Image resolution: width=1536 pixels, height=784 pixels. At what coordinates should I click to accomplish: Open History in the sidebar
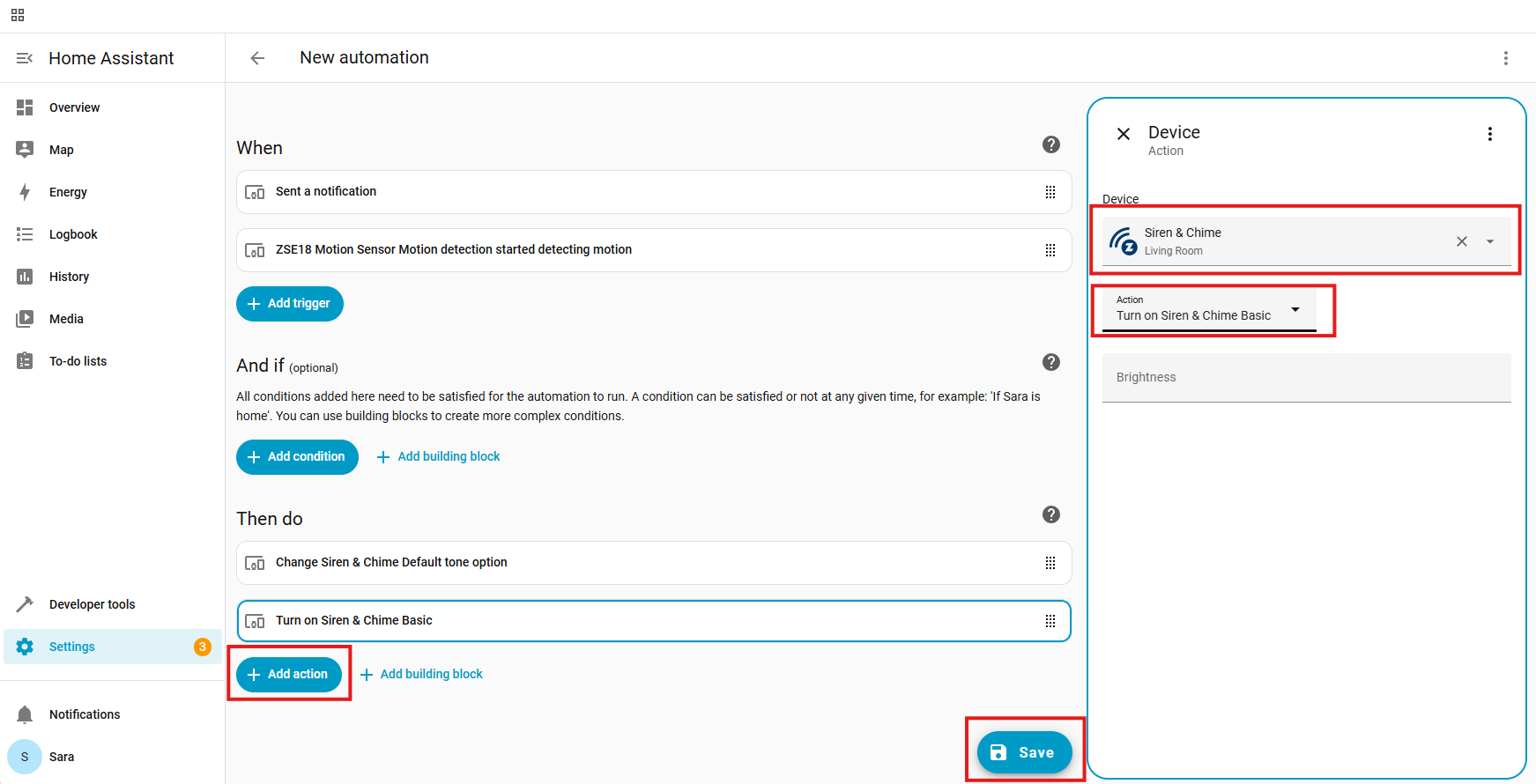[113, 277]
